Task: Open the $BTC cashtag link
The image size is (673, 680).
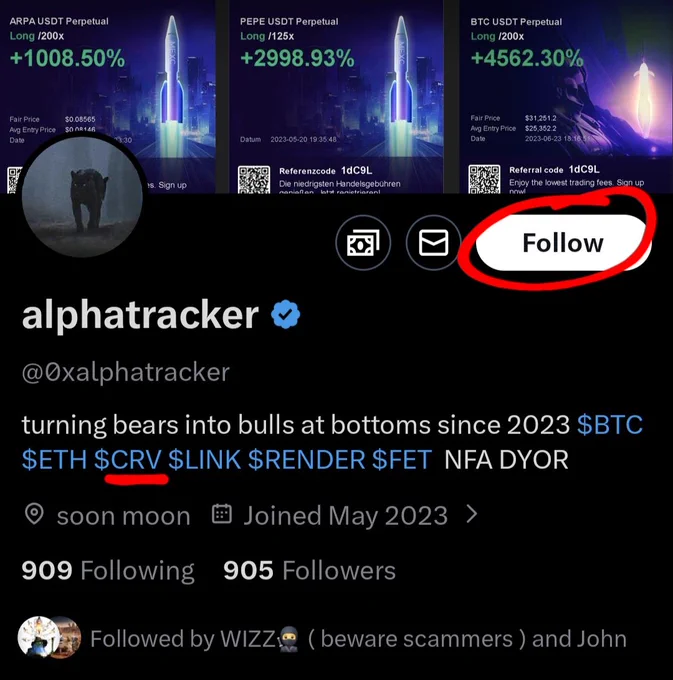Action: (610, 425)
